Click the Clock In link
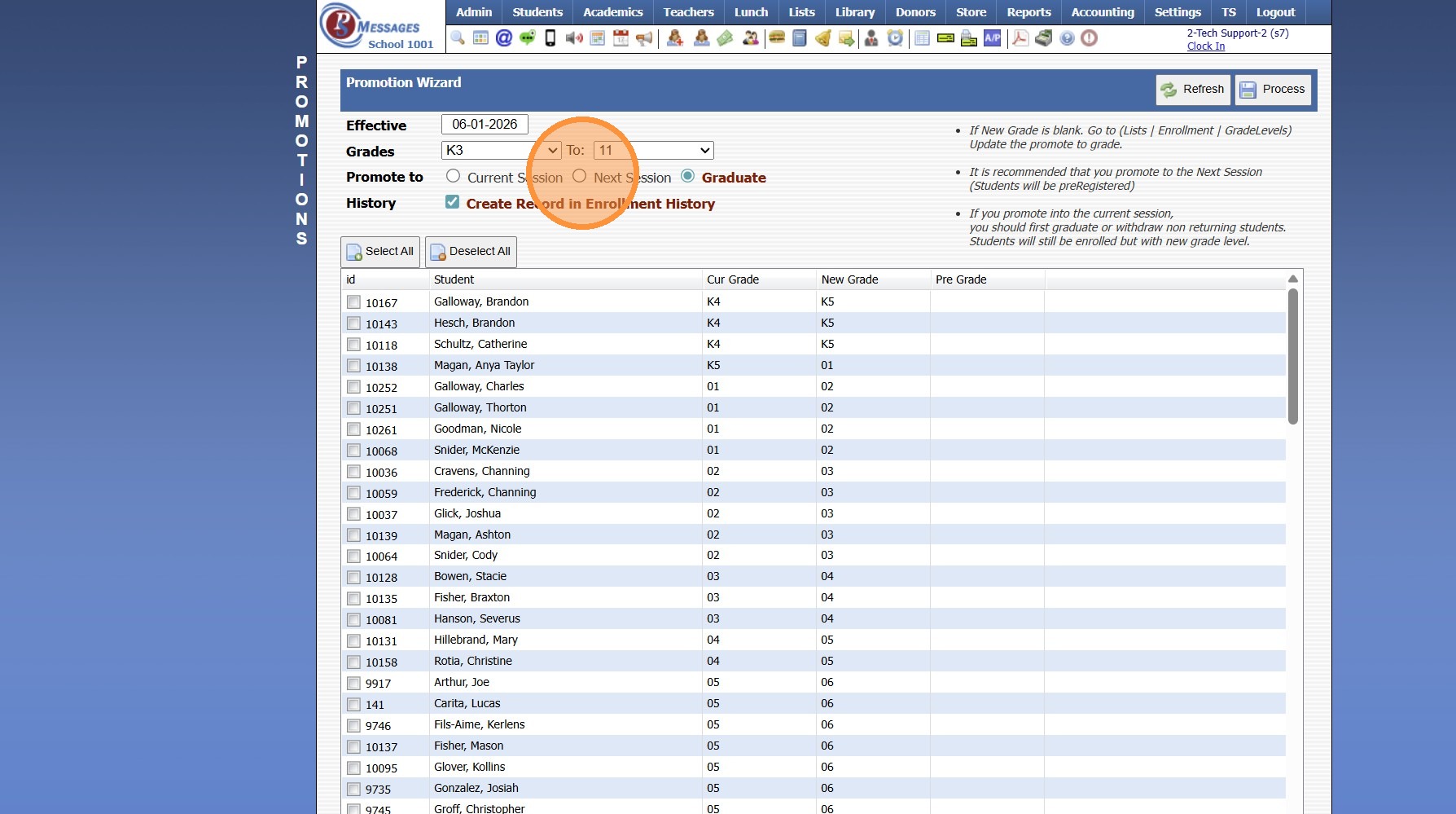 coord(1205,46)
